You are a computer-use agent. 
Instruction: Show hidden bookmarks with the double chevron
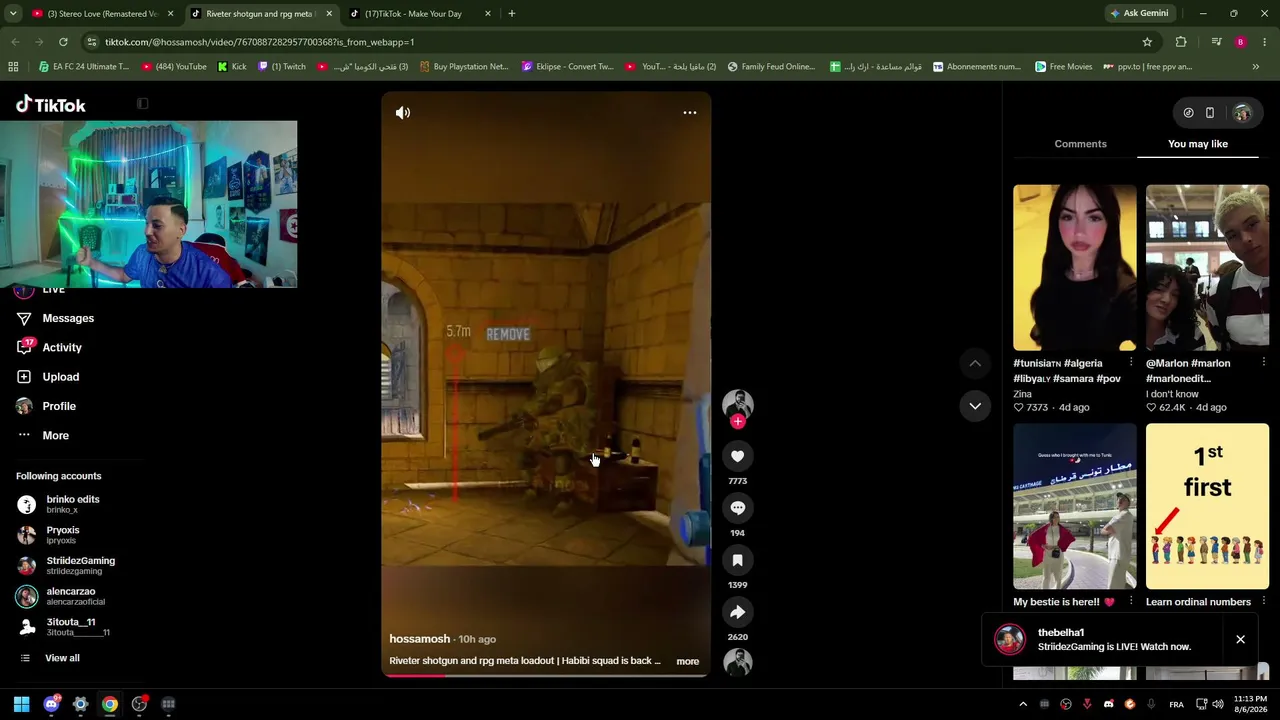pyautogui.click(x=1256, y=67)
